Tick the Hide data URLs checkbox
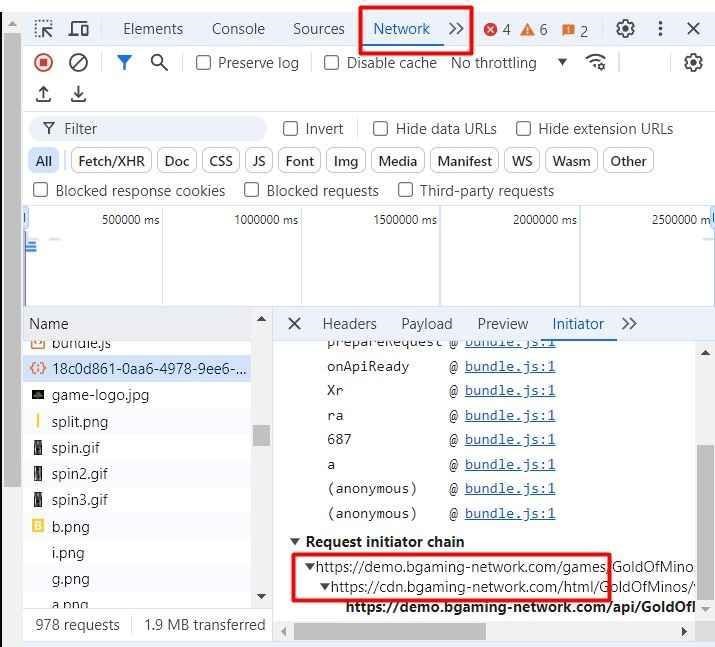Screen dimensions: 715x647 click(x=381, y=129)
